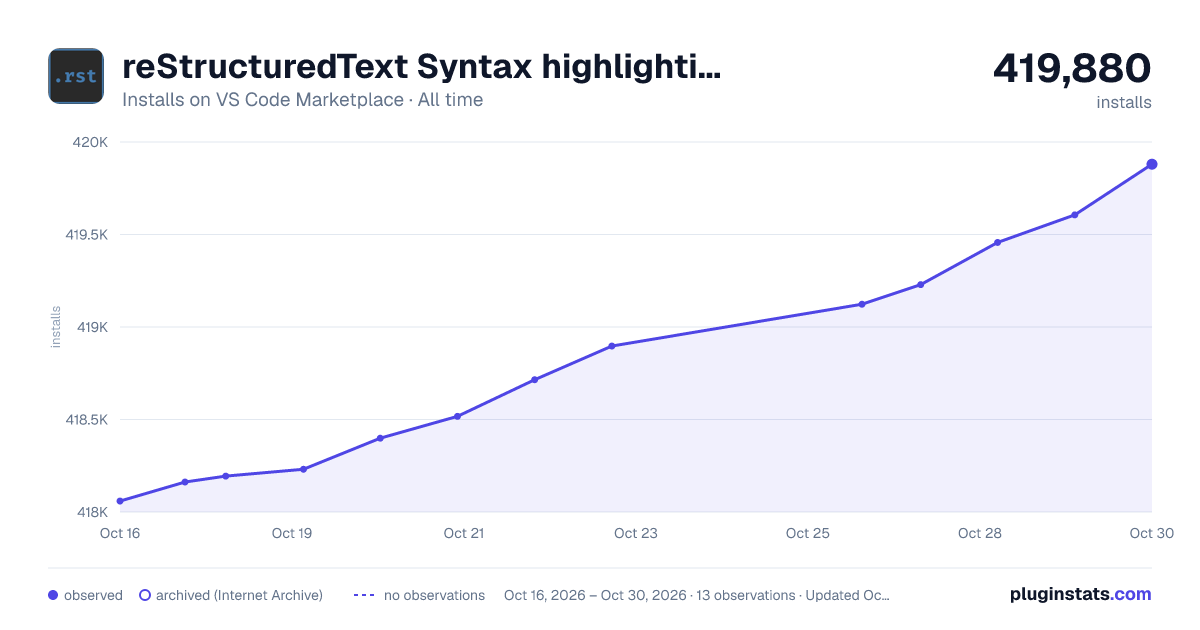Click the 'archived (Internet Archive)' legend label

coord(239,595)
